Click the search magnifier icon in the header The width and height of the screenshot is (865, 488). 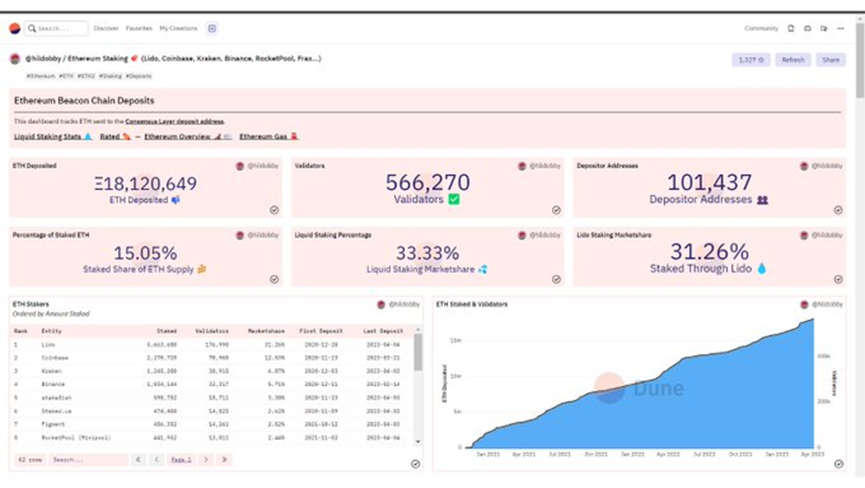[32, 28]
